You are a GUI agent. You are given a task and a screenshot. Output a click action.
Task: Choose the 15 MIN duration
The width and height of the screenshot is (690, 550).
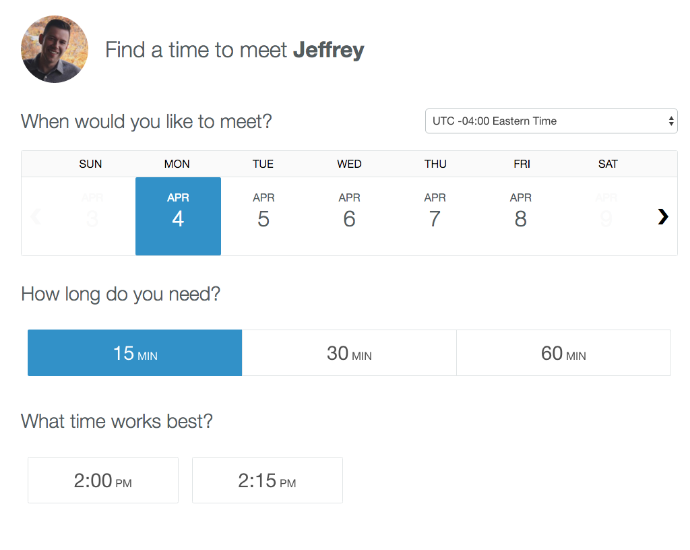click(x=135, y=353)
